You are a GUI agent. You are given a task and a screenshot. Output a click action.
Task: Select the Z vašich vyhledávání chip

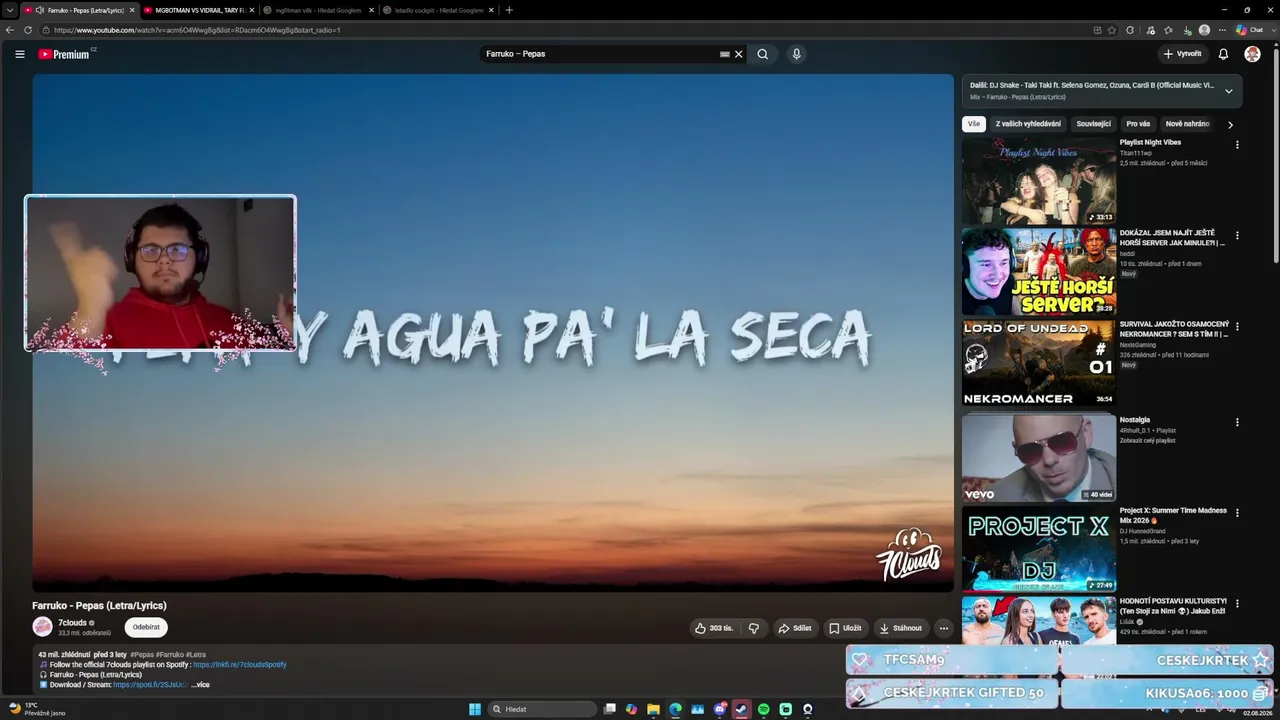1028,124
